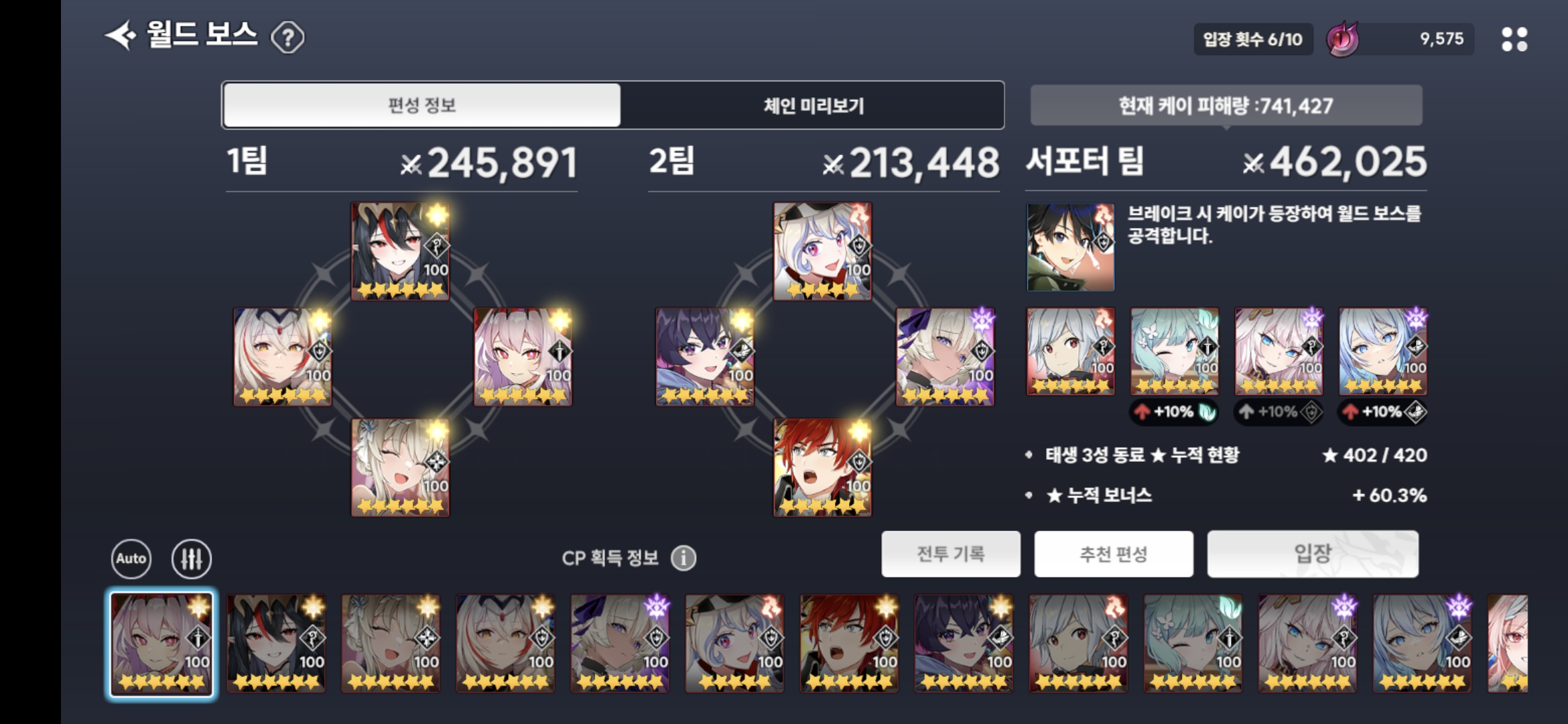Click the 추천 편성 button
The height and width of the screenshot is (724, 1568).
pyautogui.click(x=1114, y=554)
